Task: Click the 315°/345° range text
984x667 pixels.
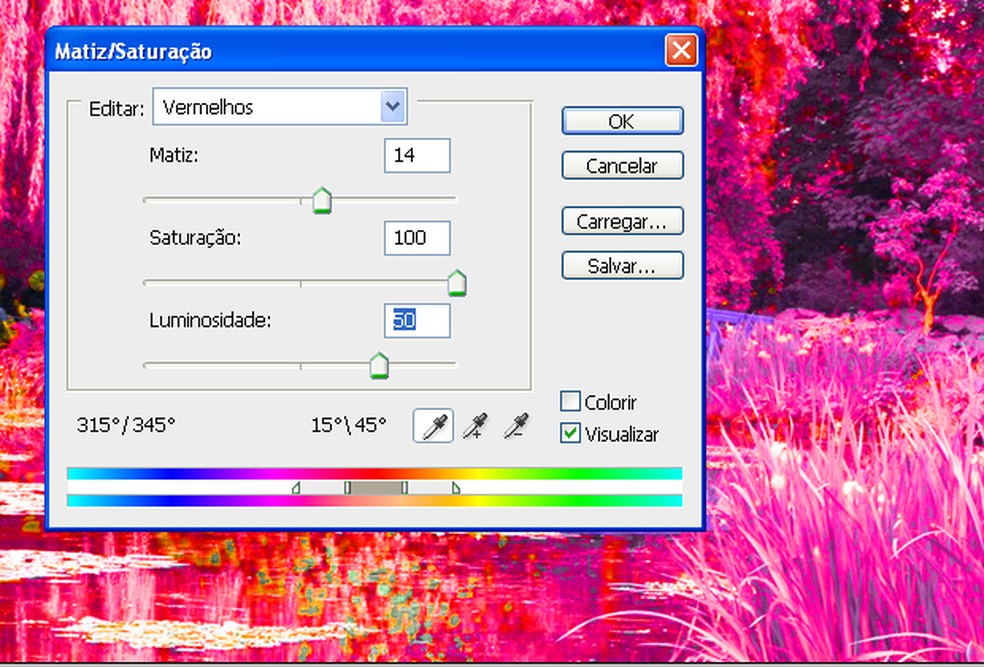Action: 126,425
